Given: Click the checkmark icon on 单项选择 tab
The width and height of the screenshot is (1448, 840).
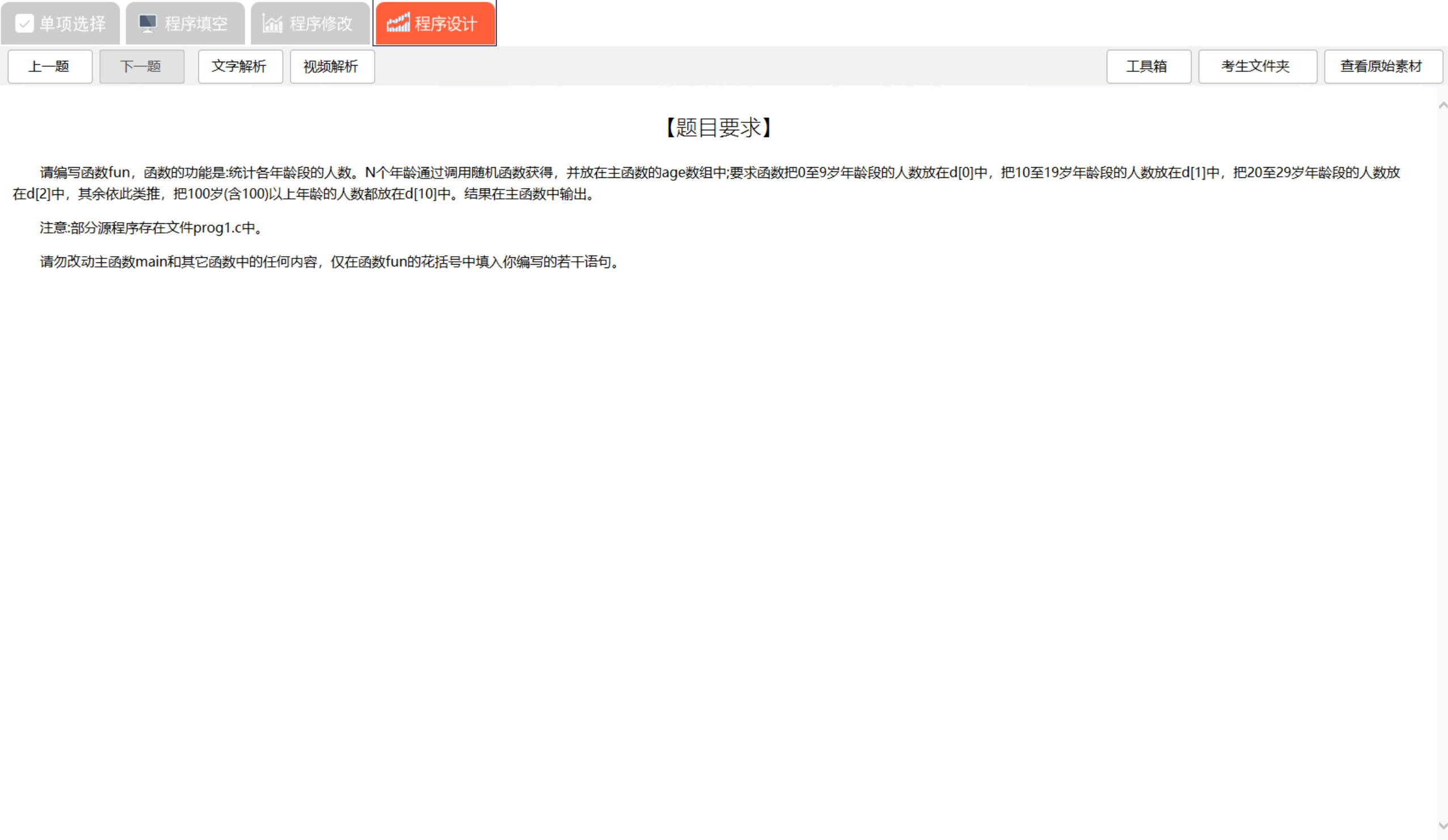Looking at the screenshot, I should coord(24,24).
